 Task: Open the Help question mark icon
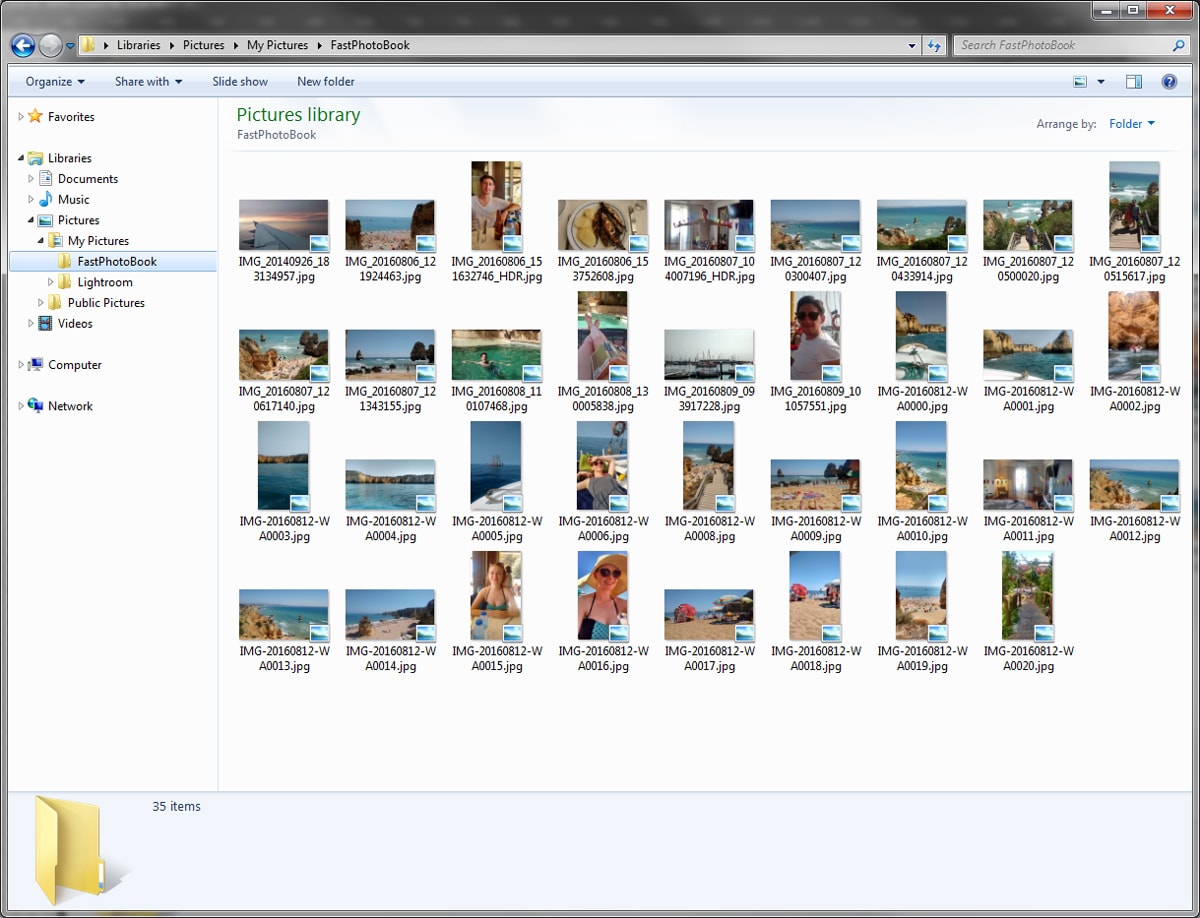click(x=1169, y=82)
